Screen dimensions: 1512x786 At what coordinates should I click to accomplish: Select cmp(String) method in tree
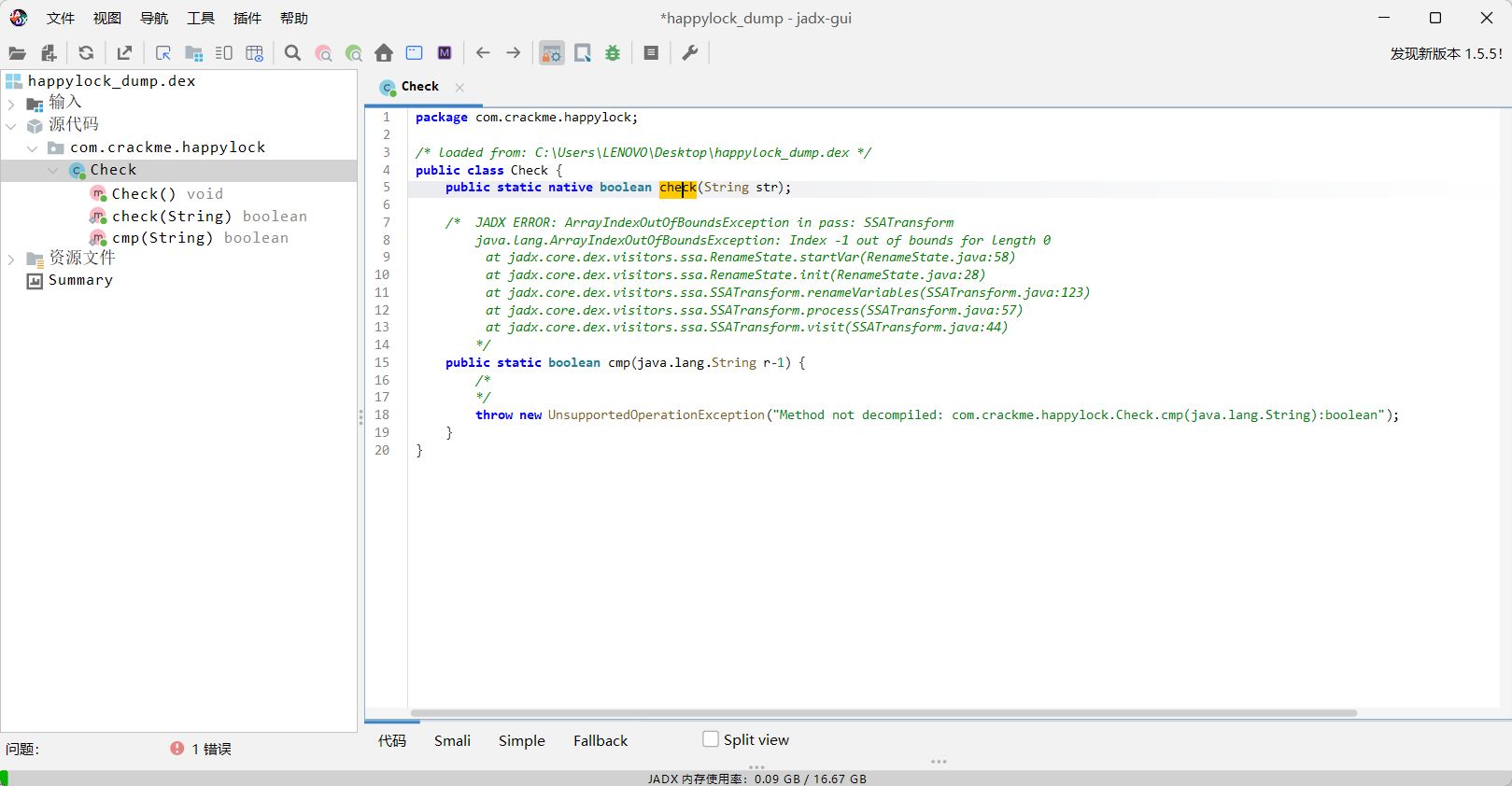point(163,238)
